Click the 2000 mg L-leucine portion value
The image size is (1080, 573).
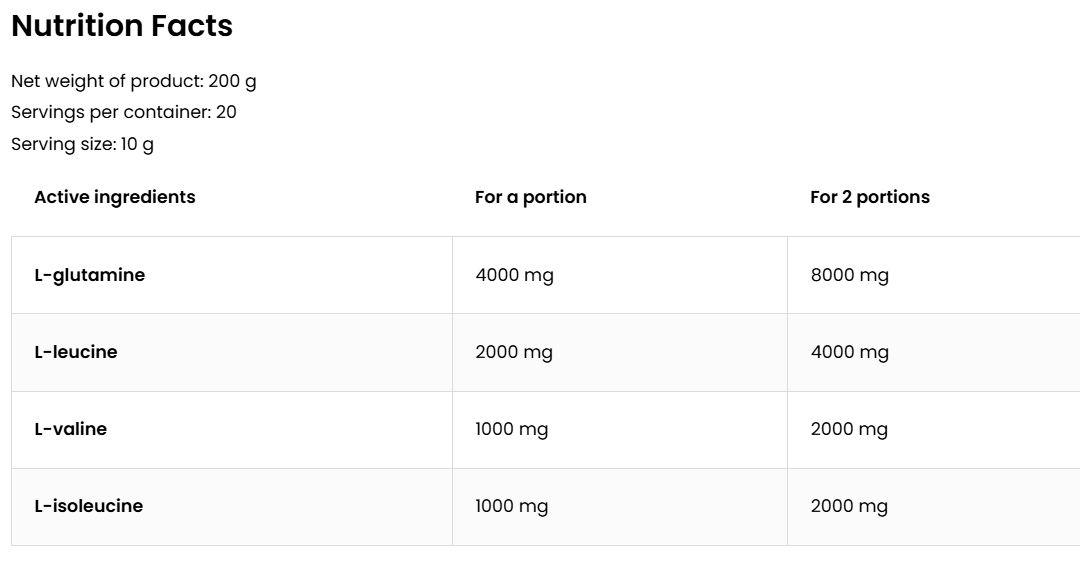point(514,352)
